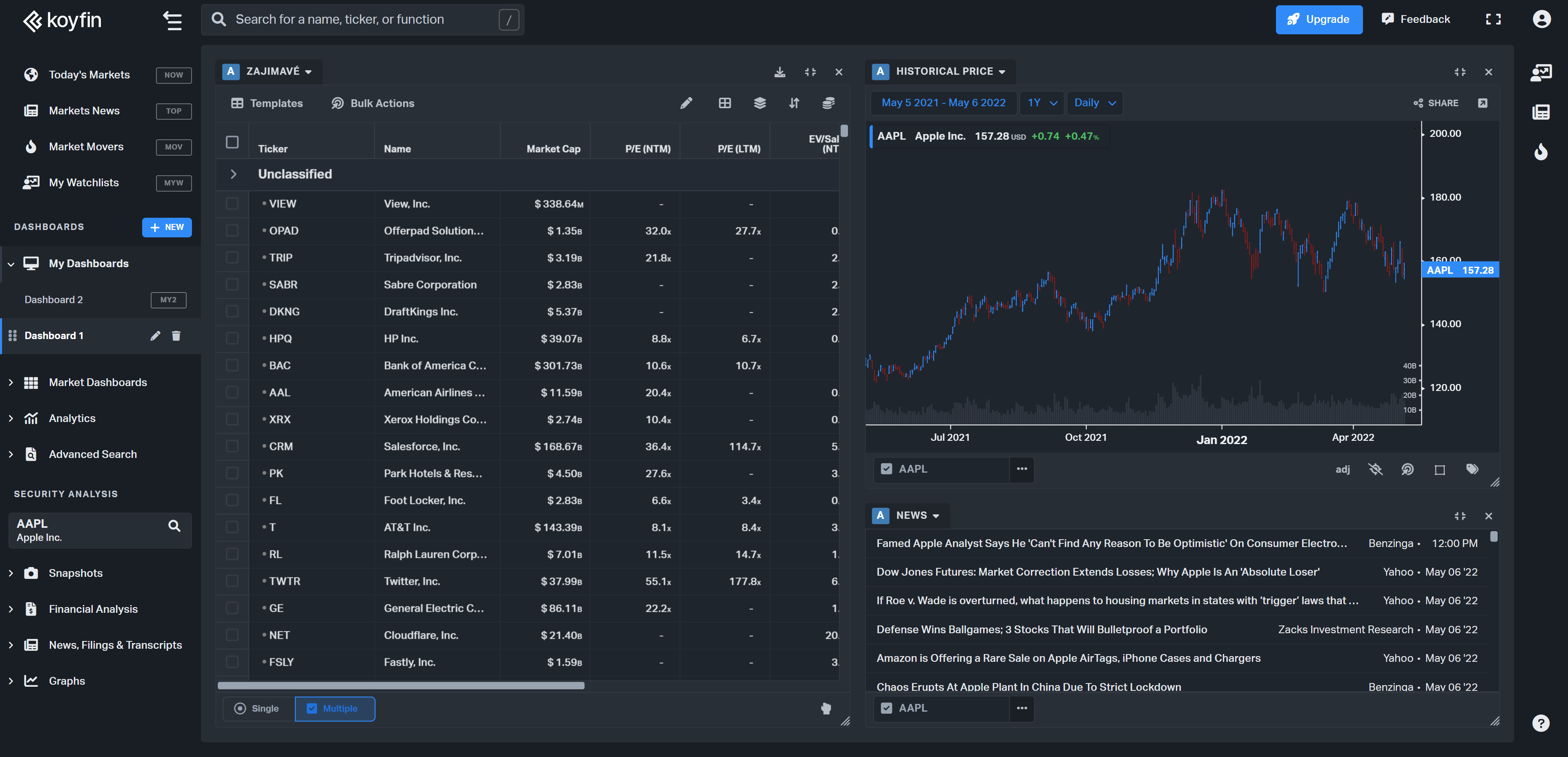Screen dimensions: 1568x757
Task: Focus the name or ticker search field
Action: 362,20
